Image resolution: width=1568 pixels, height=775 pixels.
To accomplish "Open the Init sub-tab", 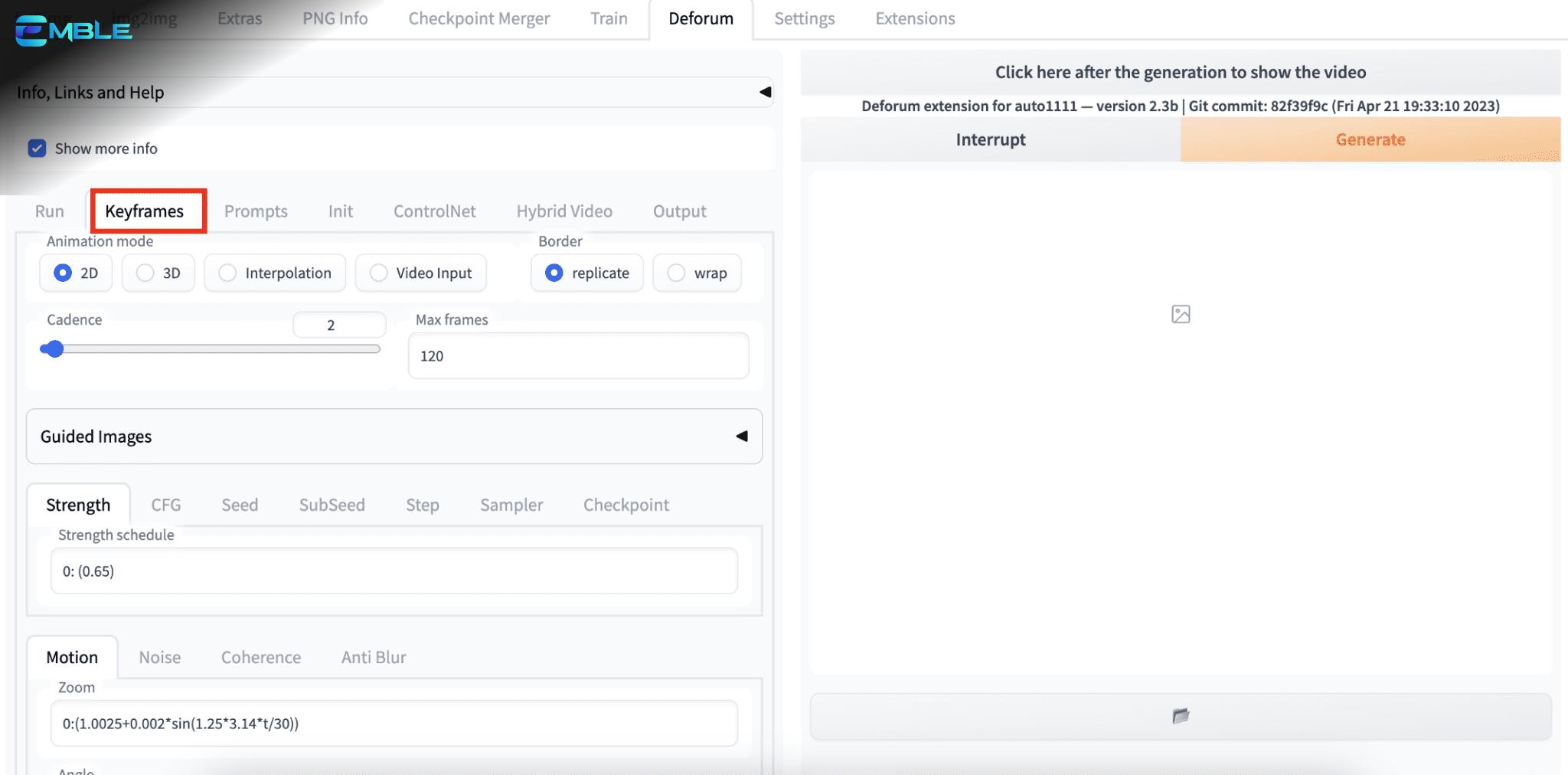I will (341, 211).
